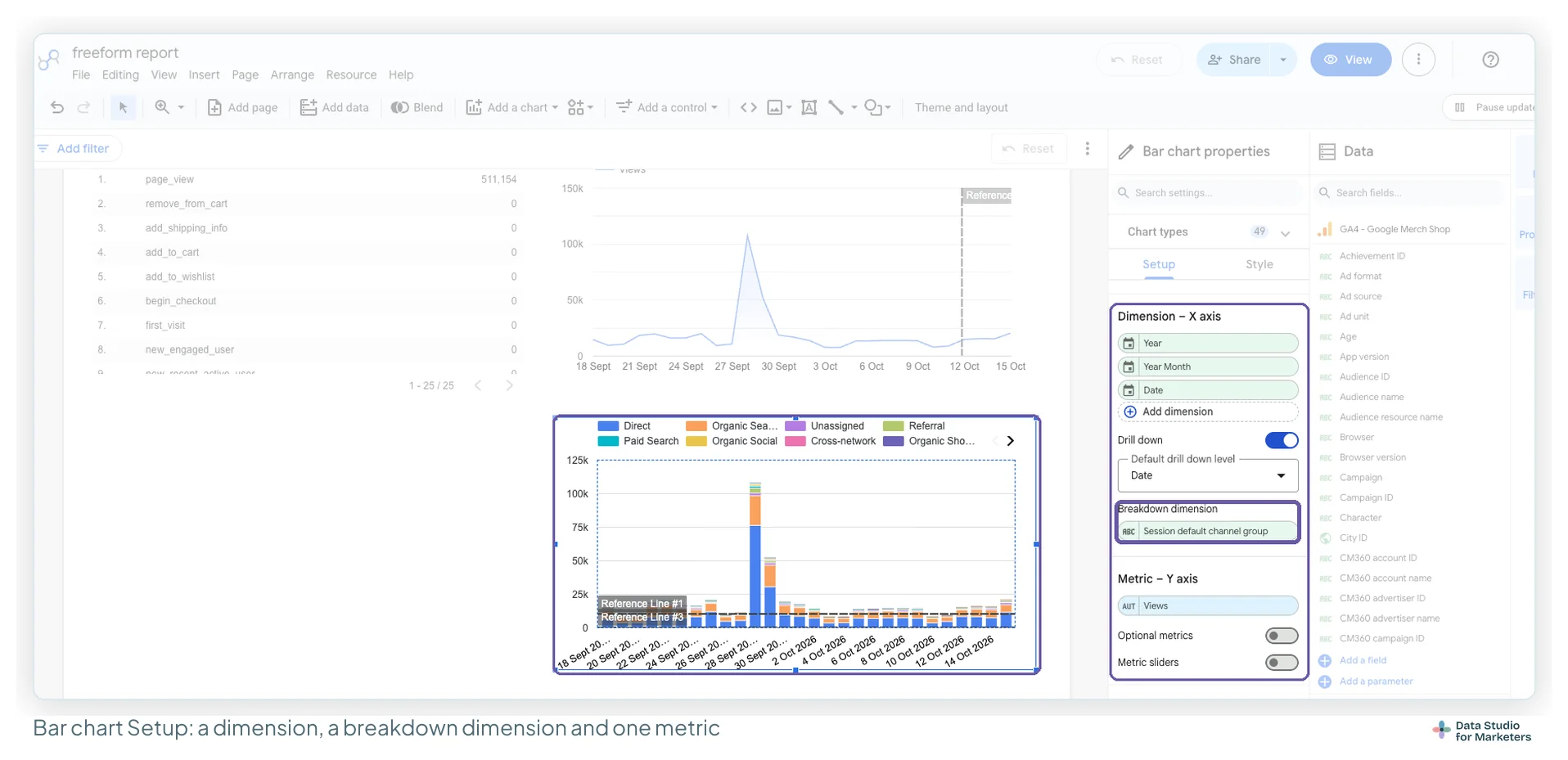Open the Help menu
This screenshot has width=1568, height=760.
pyautogui.click(x=401, y=74)
